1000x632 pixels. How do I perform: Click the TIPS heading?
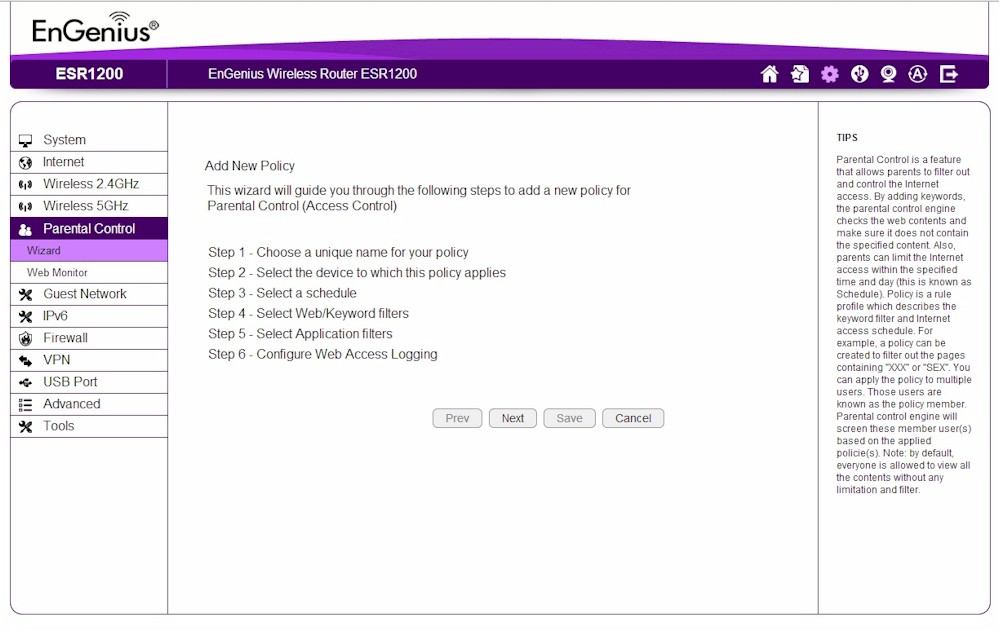pyautogui.click(x=847, y=138)
